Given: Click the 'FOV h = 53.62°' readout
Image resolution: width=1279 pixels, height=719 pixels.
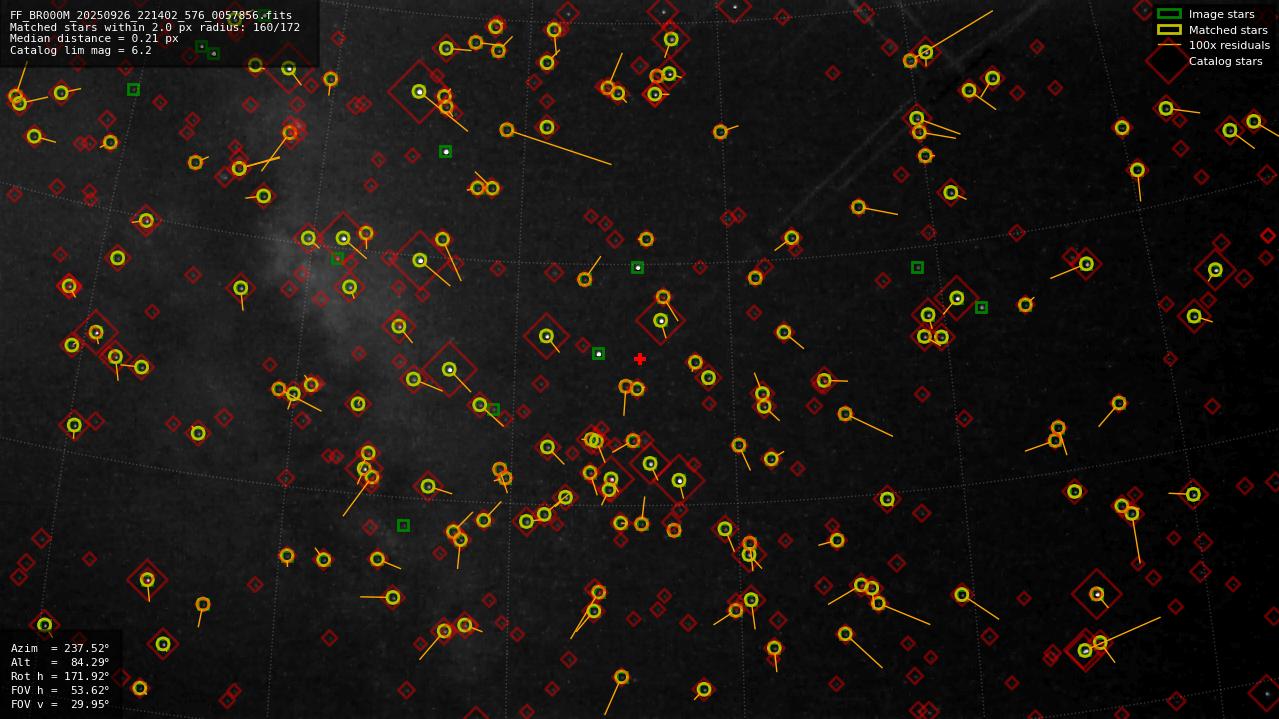Looking at the screenshot, I should coord(60,690).
